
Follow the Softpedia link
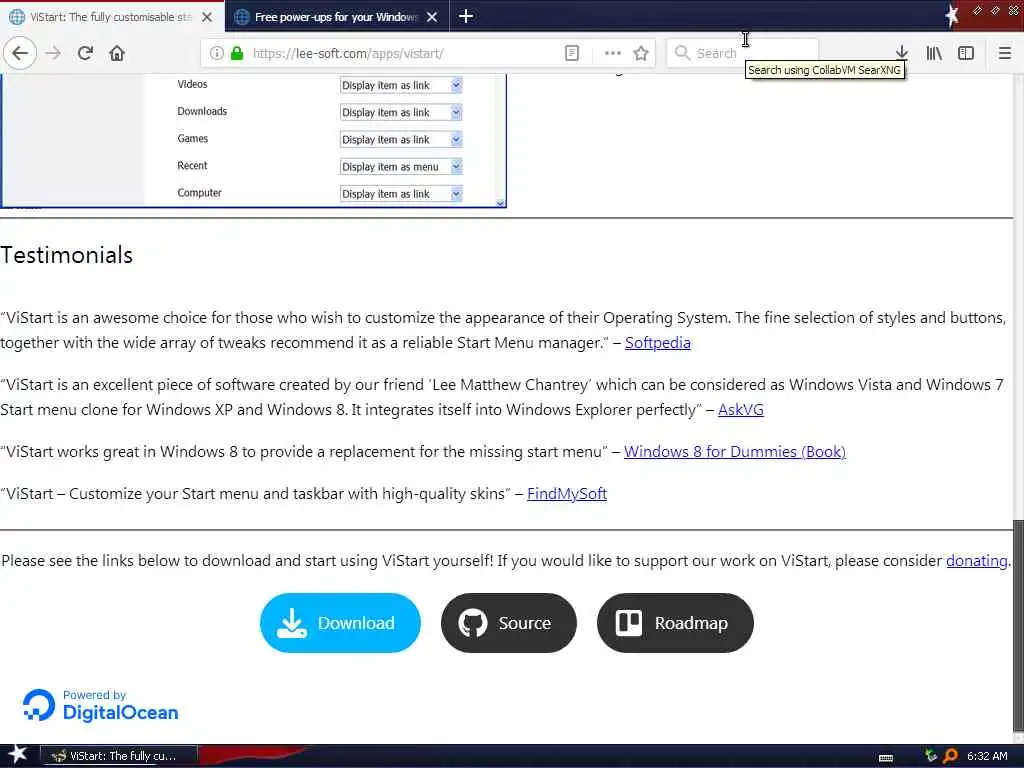pyautogui.click(x=658, y=343)
